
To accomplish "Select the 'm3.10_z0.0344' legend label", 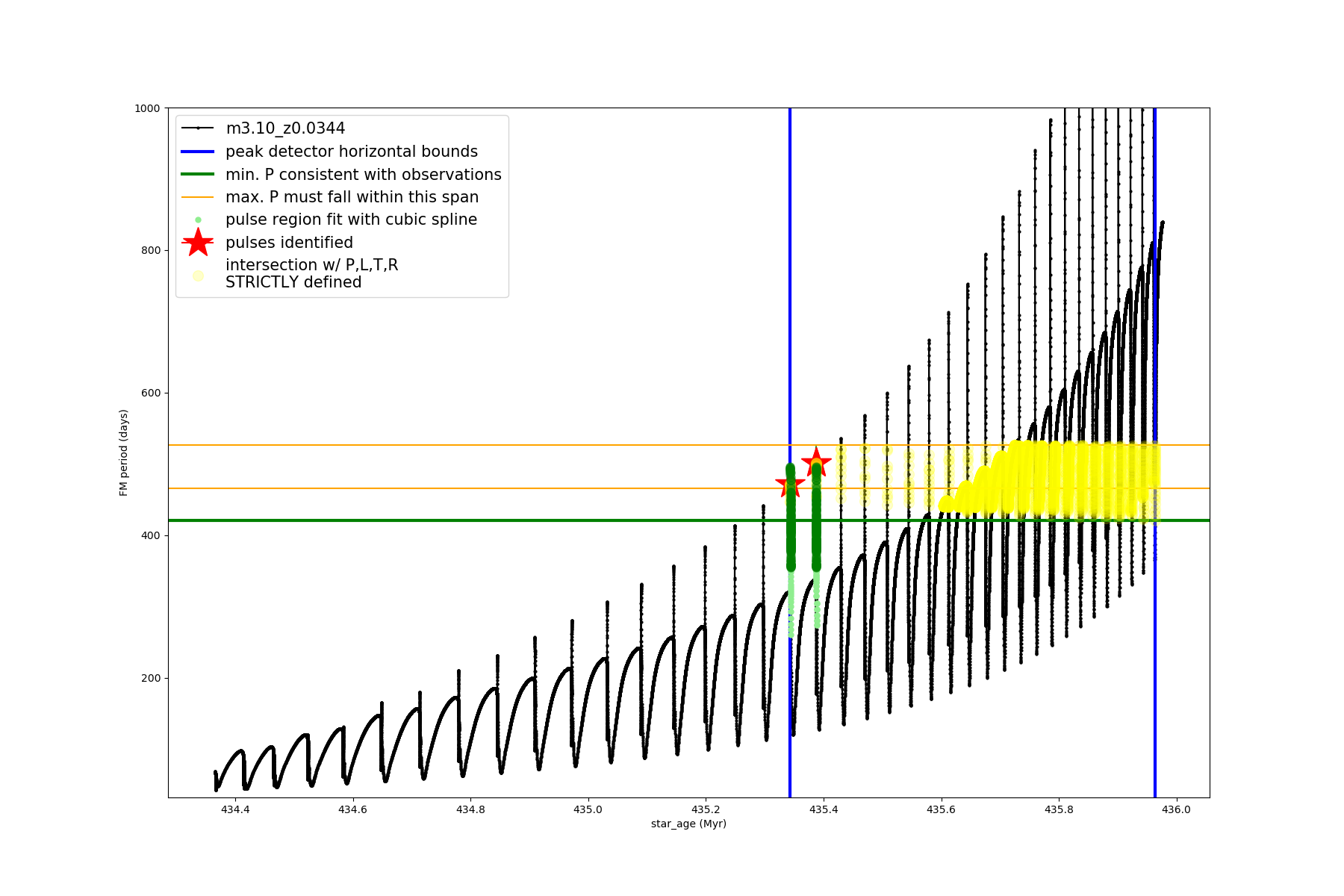I will click(285, 128).
